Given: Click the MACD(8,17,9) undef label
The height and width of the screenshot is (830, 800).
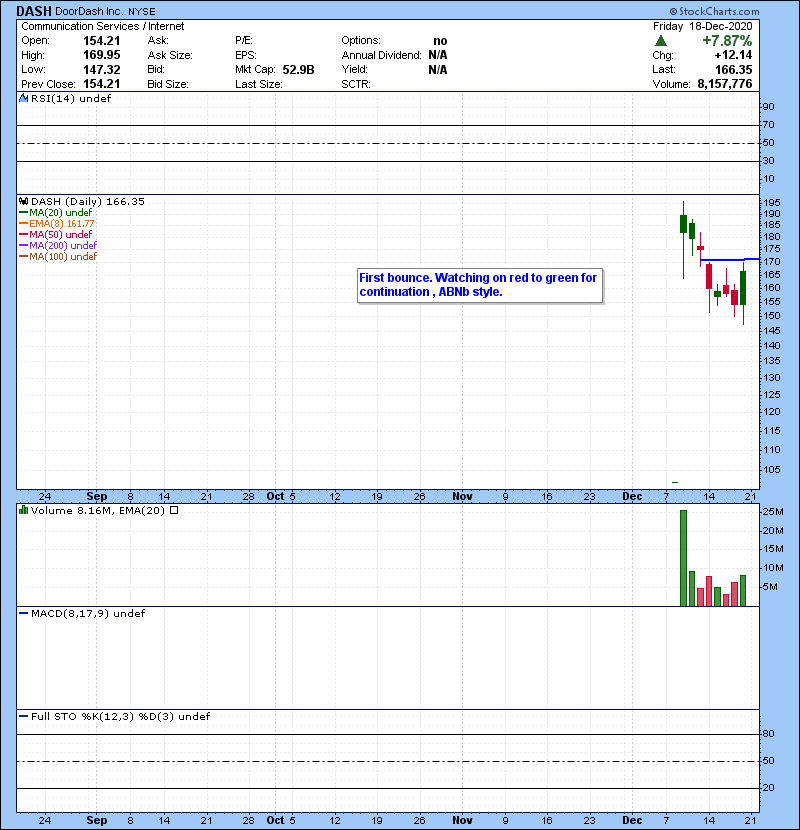Looking at the screenshot, I should click(88, 614).
